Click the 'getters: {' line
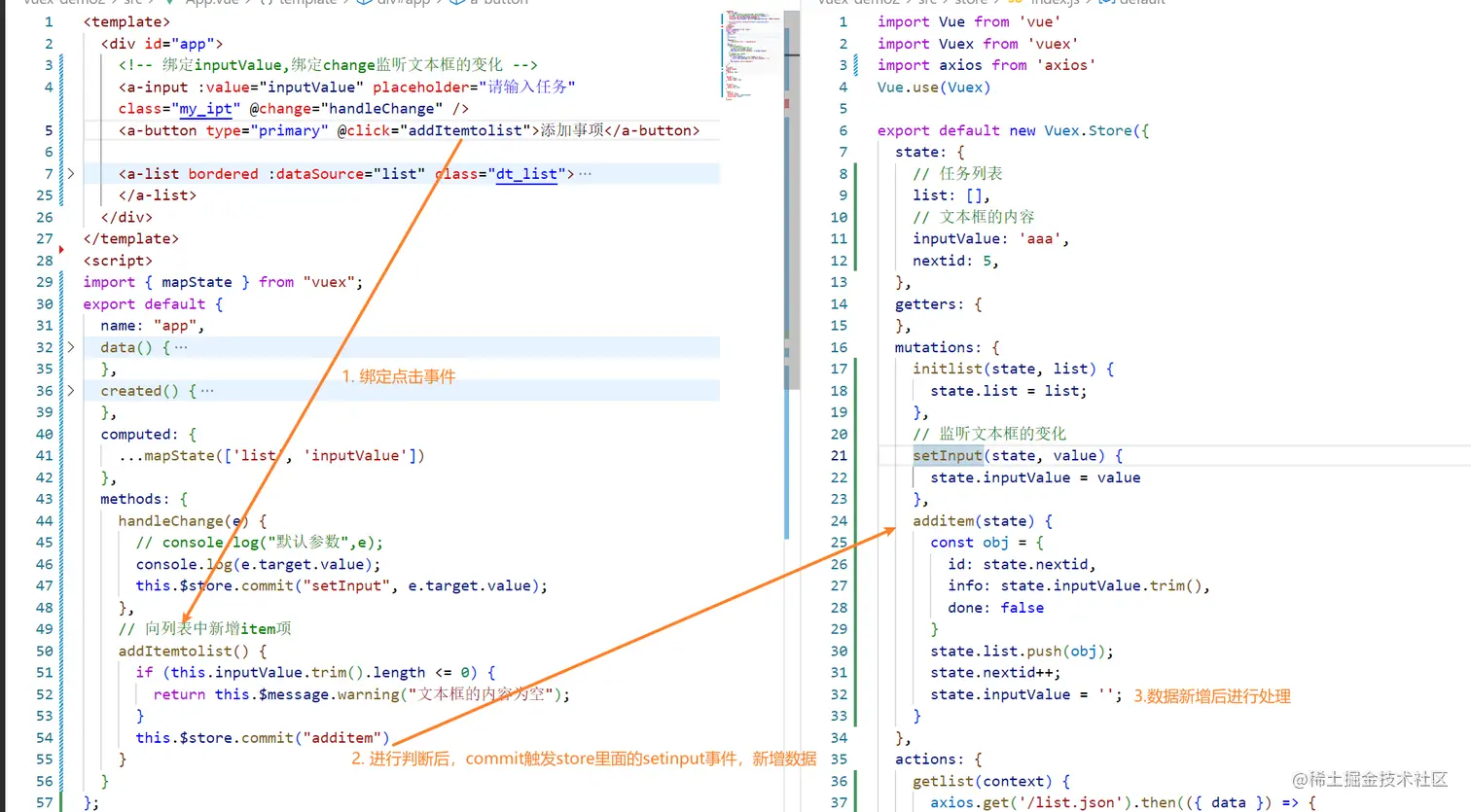1471x812 pixels. pos(939,304)
